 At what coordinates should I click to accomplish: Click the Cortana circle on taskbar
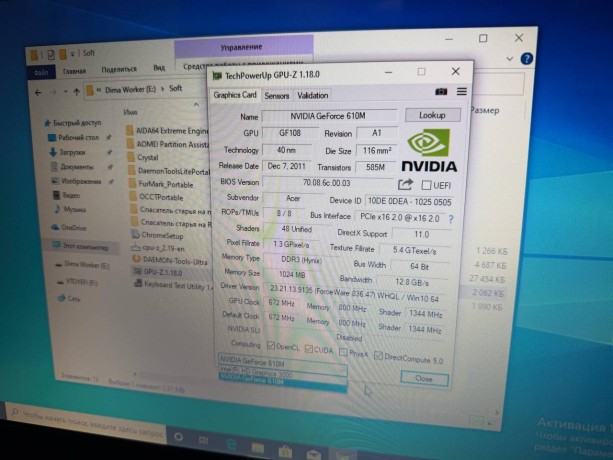[179, 437]
